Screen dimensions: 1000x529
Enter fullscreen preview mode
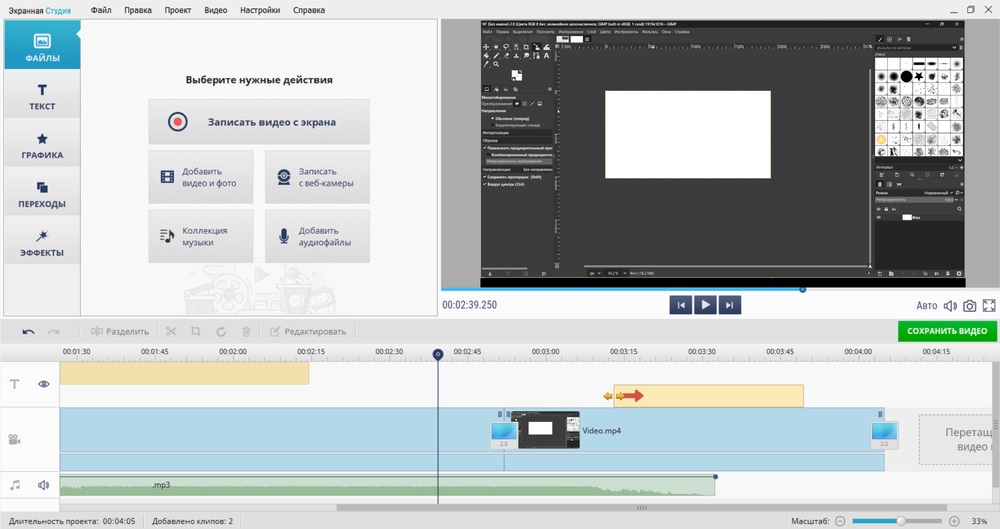[989, 306]
